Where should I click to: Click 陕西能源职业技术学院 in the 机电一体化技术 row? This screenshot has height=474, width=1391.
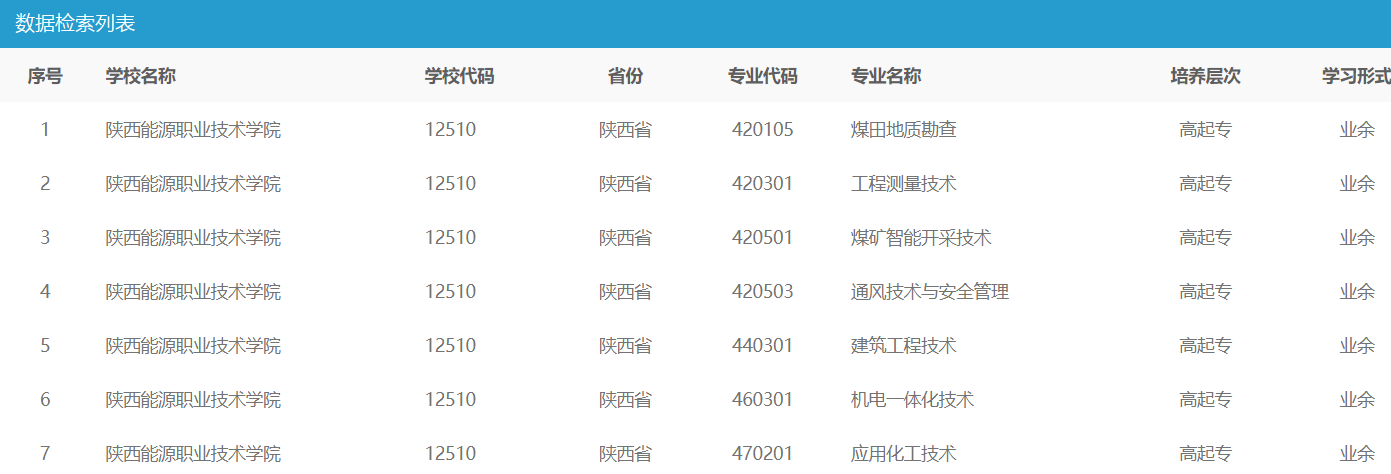[194, 400]
